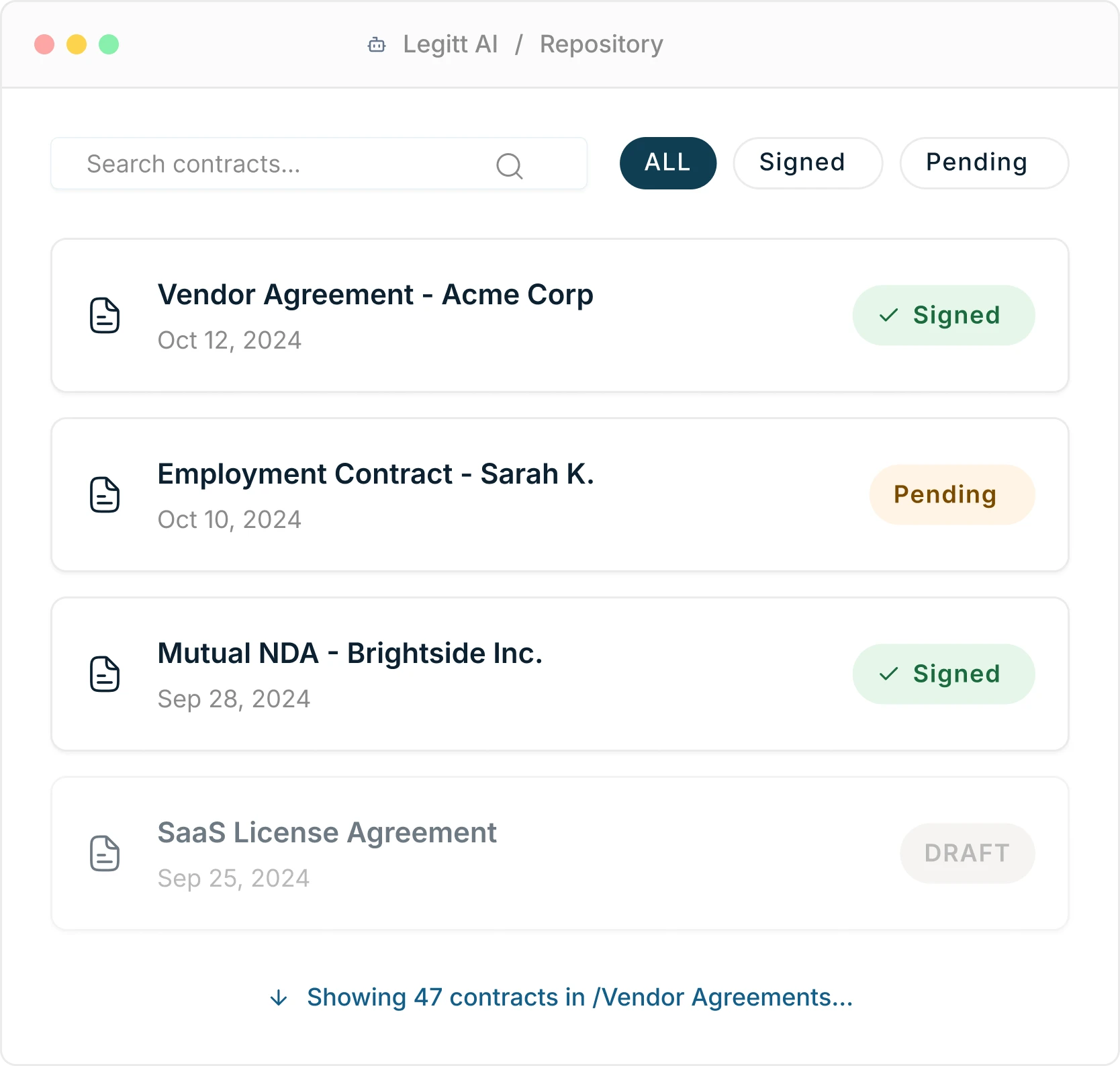This screenshot has height=1066, width=1120.
Task: Select the file icon next to Mutual NDA - Brightside Inc.
Action: (105, 674)
